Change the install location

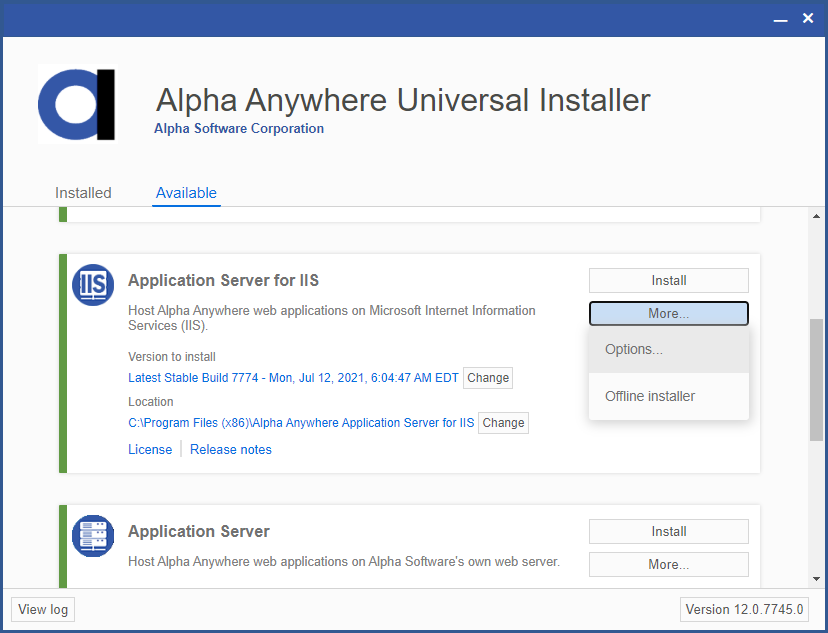pyautogui.click(x=503, y=423)
